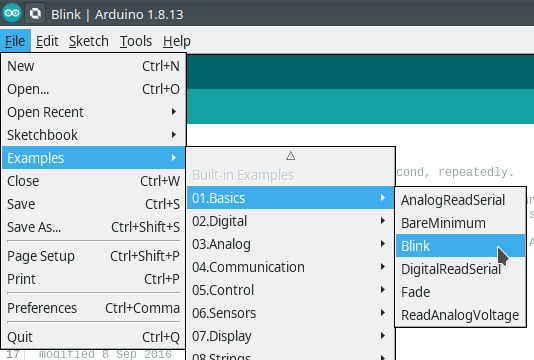Open the BareMinimum example sketch
Screen dimensions: 534x360
tap(460, 223)
